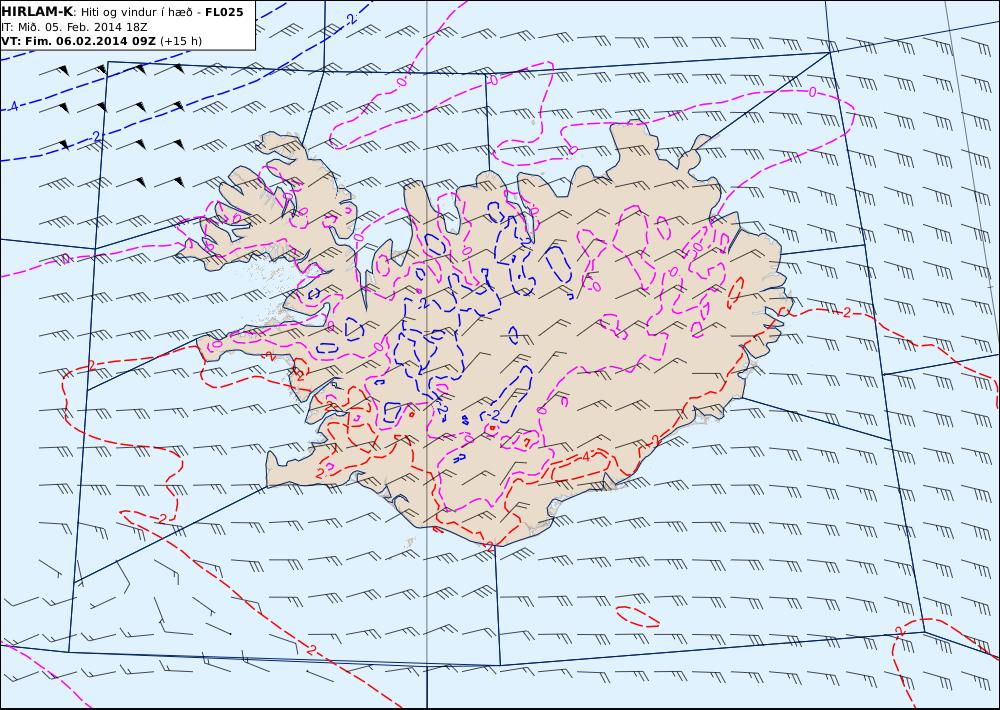Click the 'IT: Mið. 05. Feb. 2014 18Z' line
Viewport: 1000px width, 710px height.
tap(74, 27)
